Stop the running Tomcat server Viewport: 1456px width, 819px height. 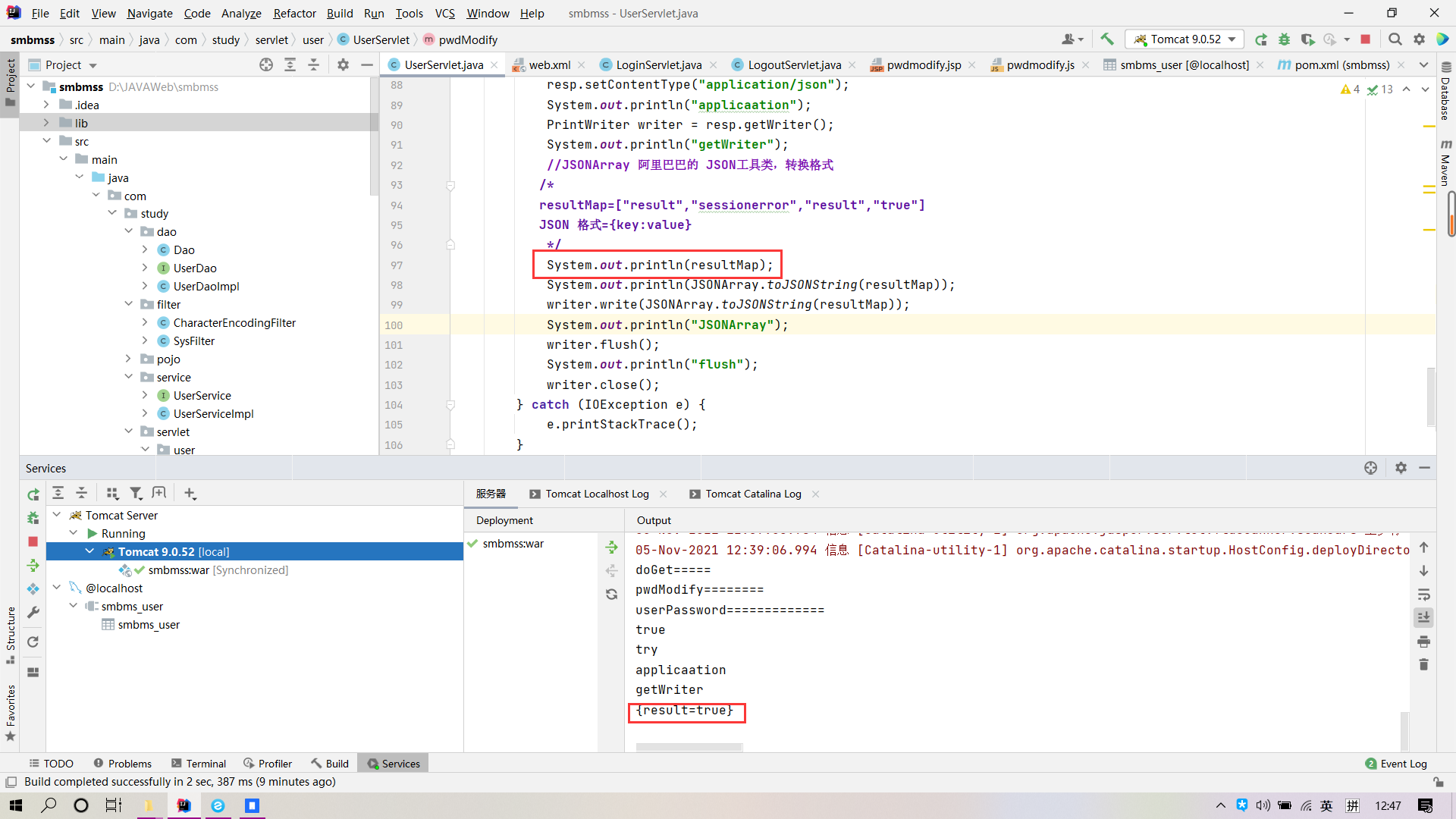point(1365,39)
